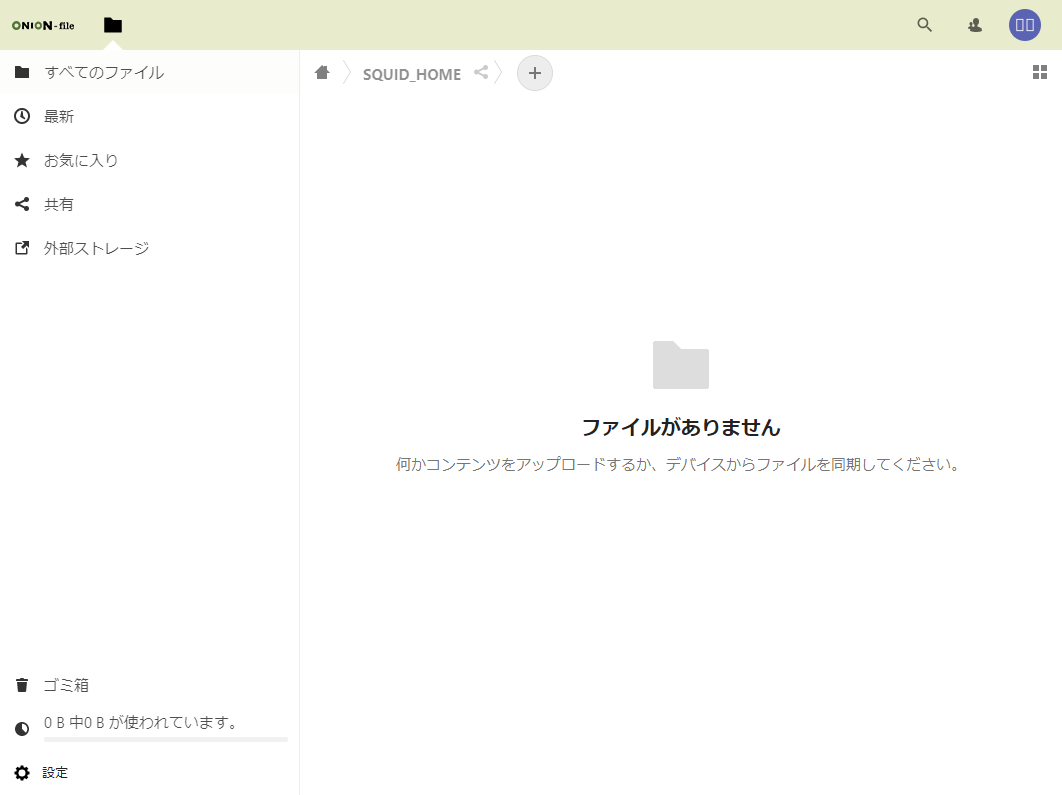This screenshot has width=1062, height=795.
Task: Show お気に入り favorites
Action: (x=81, y=160)
